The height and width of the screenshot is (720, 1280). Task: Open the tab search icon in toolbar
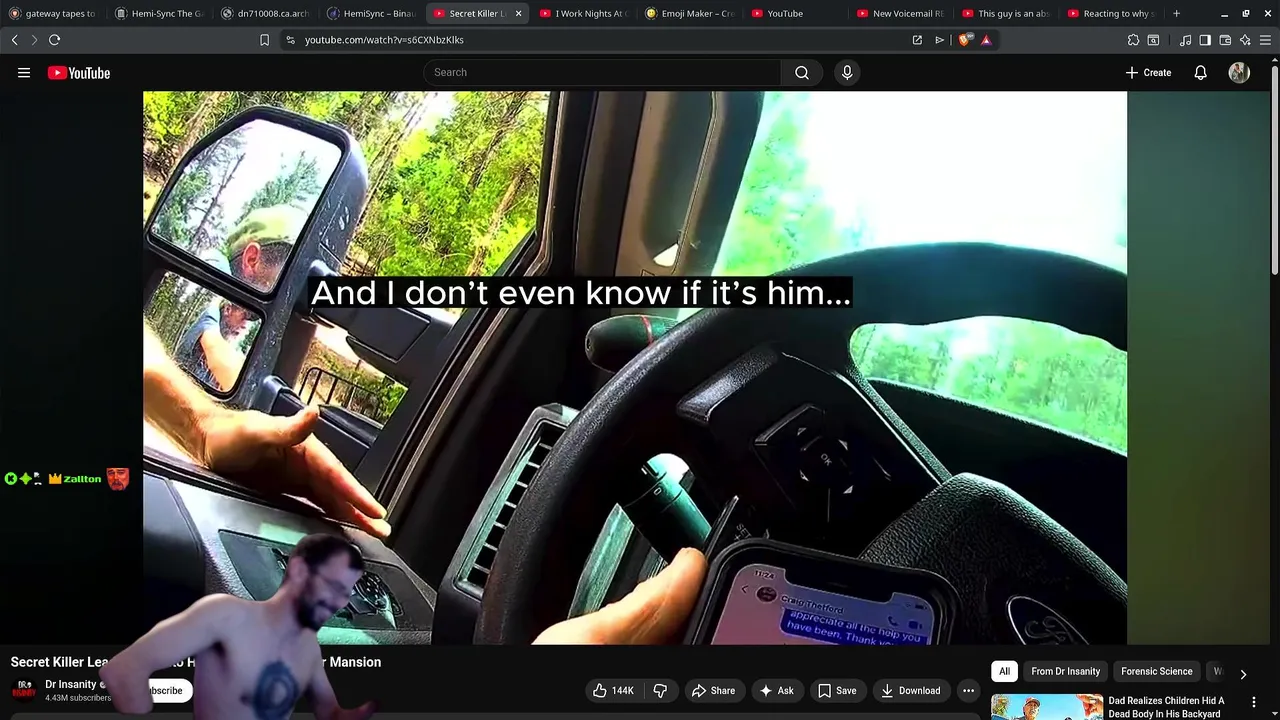(1153, 40)
